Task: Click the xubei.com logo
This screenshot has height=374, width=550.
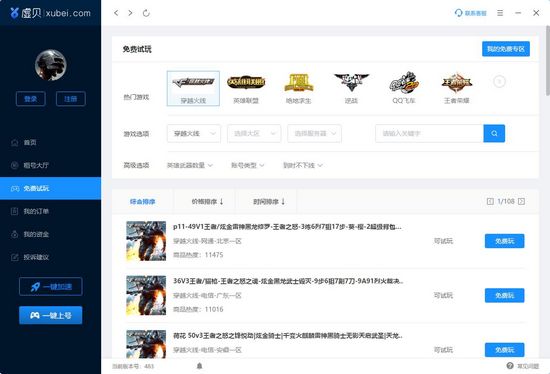Action: tap(50, 13)
